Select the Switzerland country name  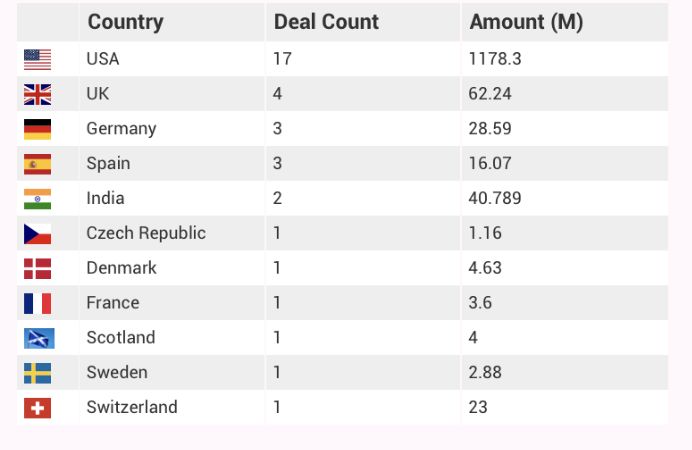point(132,407)
